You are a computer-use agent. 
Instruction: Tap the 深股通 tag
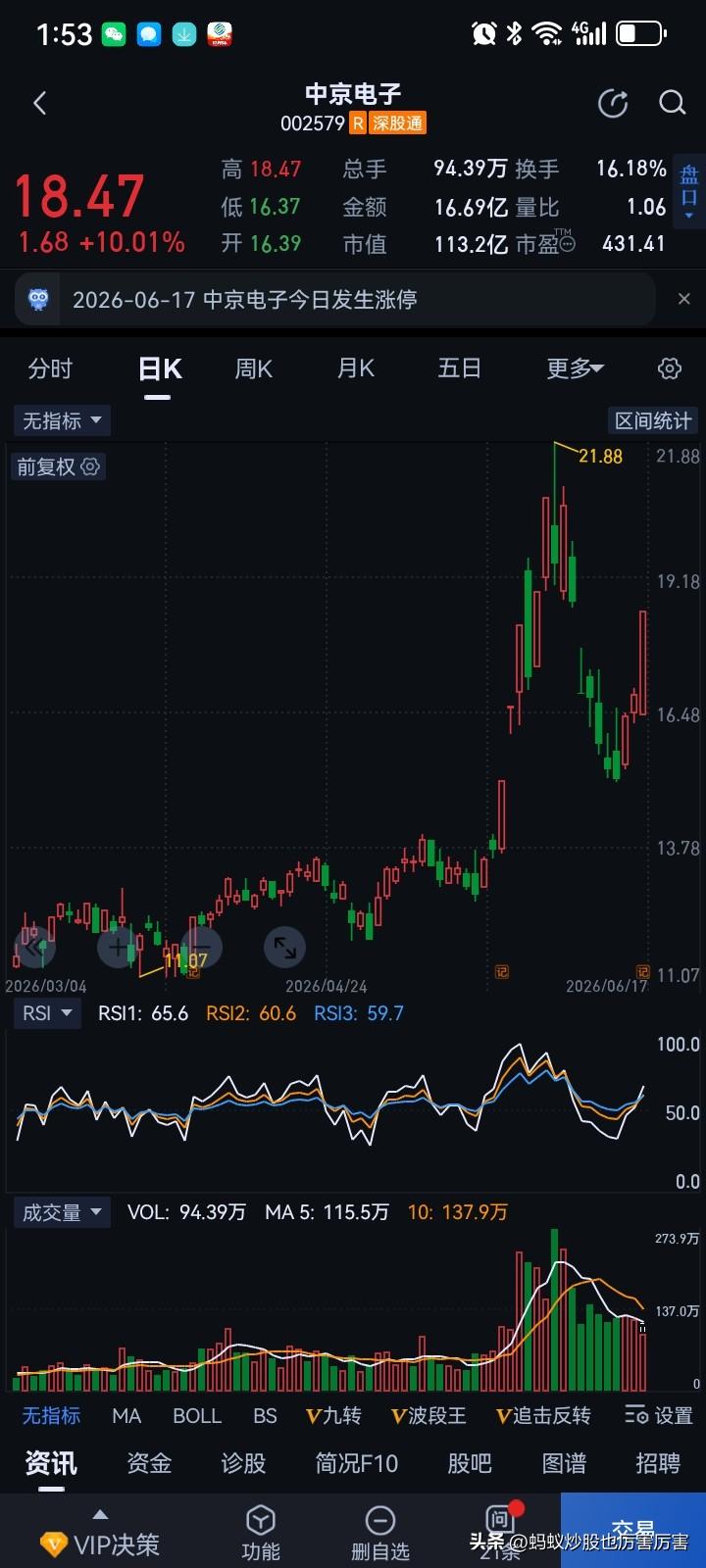(397, 123)
